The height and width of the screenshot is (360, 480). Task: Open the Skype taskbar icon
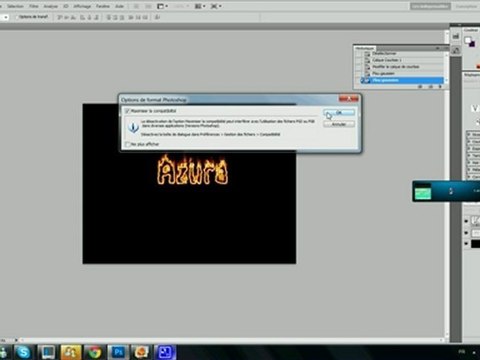(24, 352)
